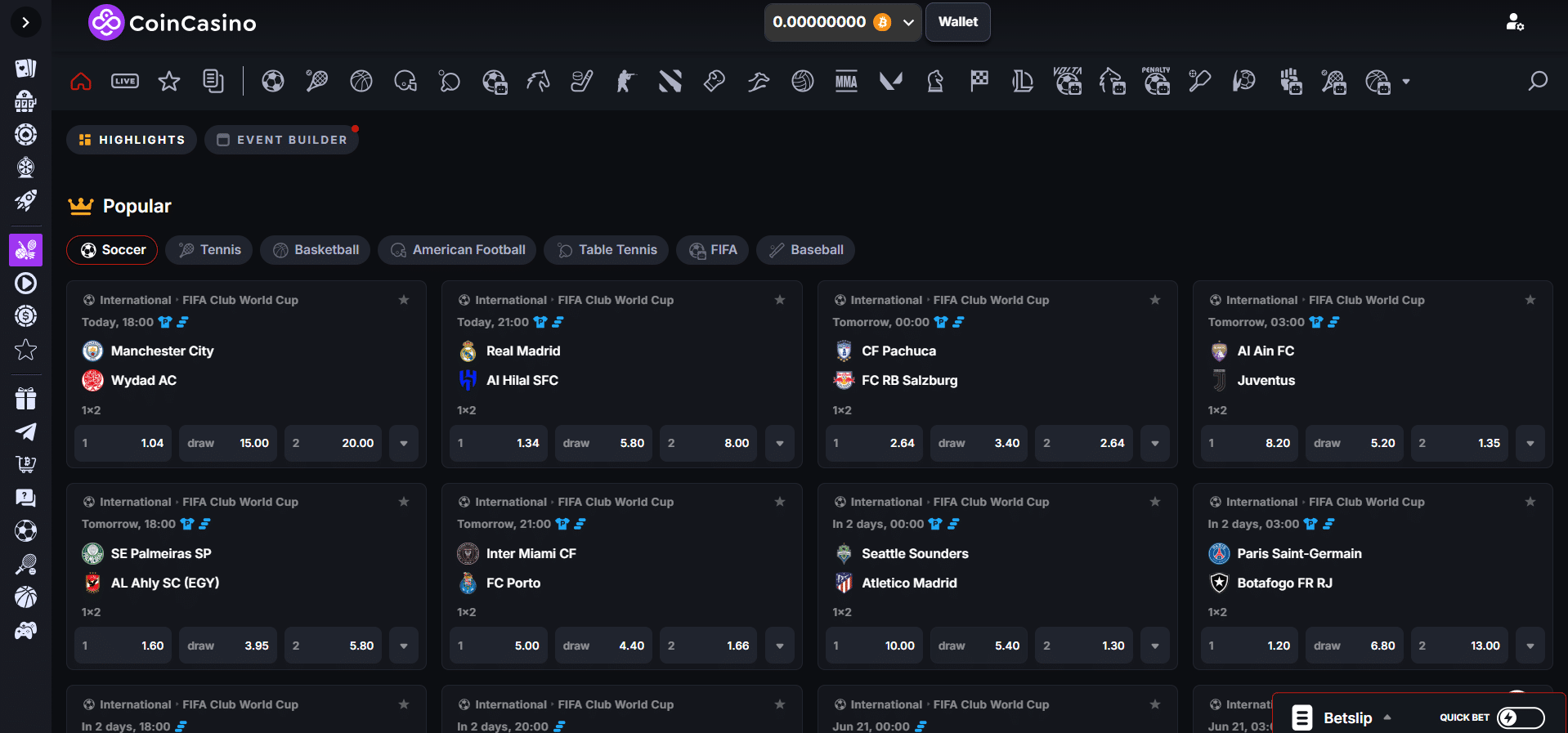Favorite the Inter Miami vs Porto match

780,502
